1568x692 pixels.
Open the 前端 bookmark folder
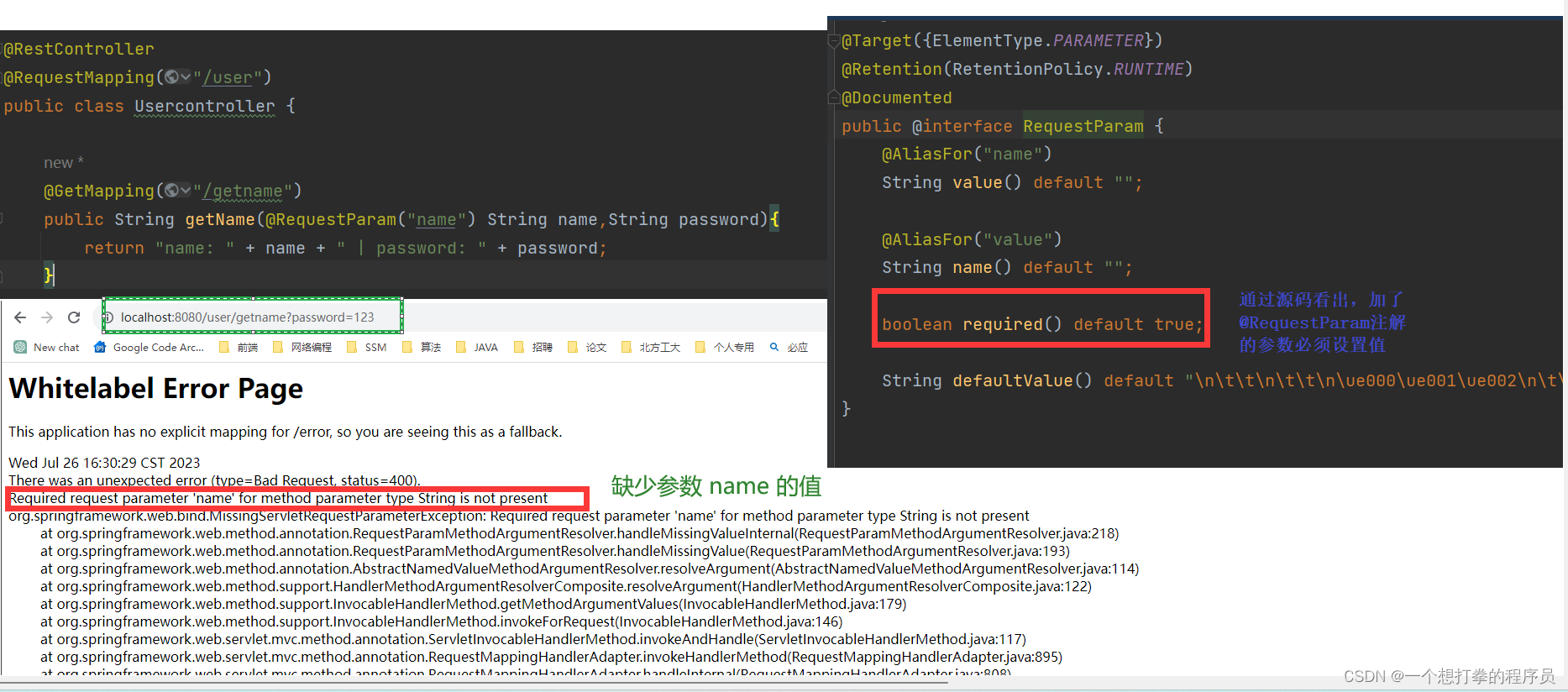pyautogui.click(x=239, y=347)
